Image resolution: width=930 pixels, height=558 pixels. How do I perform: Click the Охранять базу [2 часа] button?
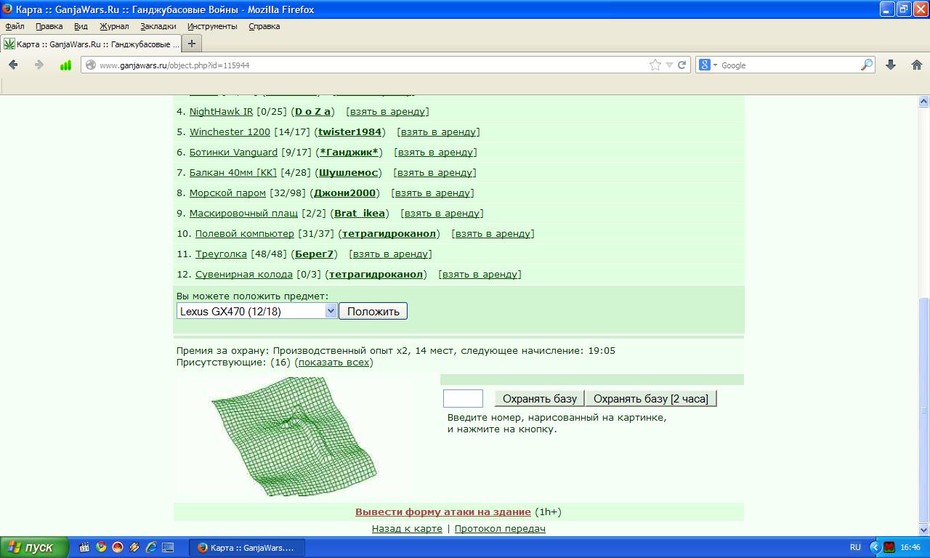(651, 398)
